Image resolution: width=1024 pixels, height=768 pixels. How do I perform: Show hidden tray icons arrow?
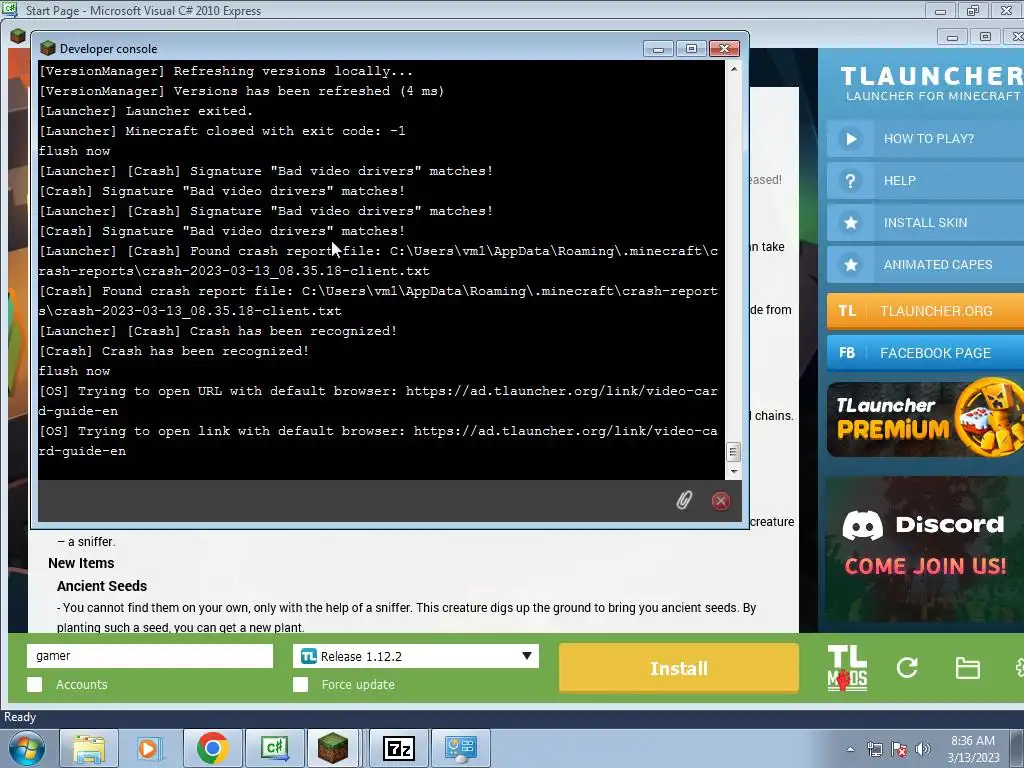850,749
